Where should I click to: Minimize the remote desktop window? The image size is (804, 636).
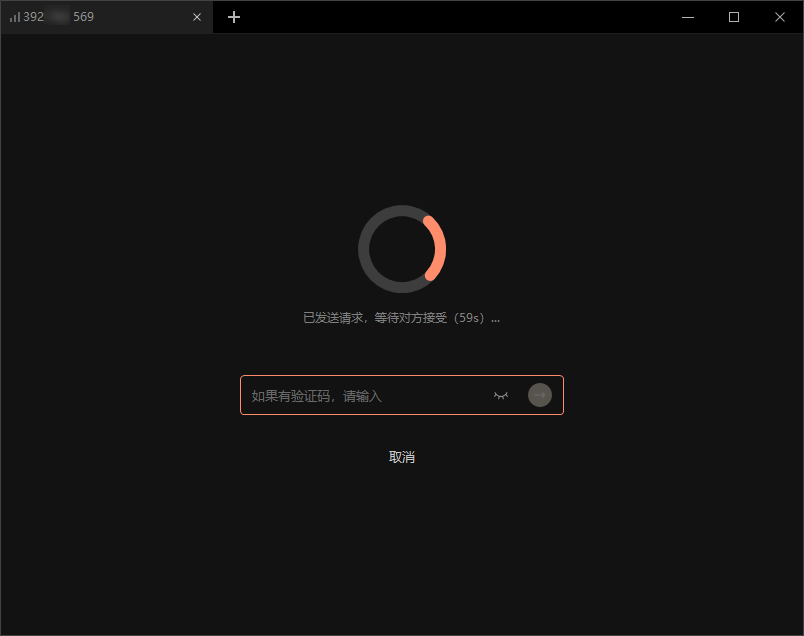click(688, 17)
